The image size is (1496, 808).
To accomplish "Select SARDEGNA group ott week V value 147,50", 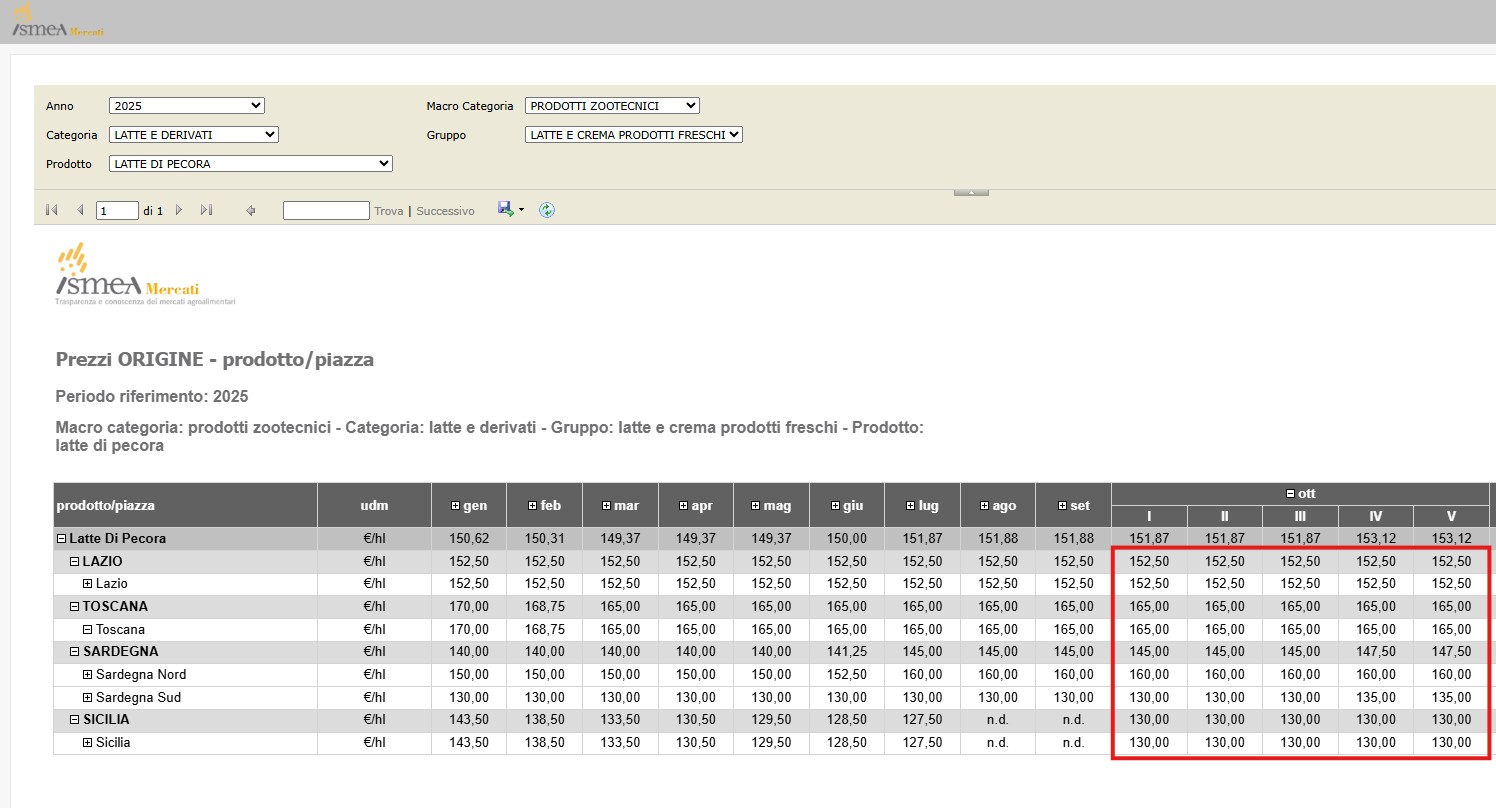I will coord(1451,652).
